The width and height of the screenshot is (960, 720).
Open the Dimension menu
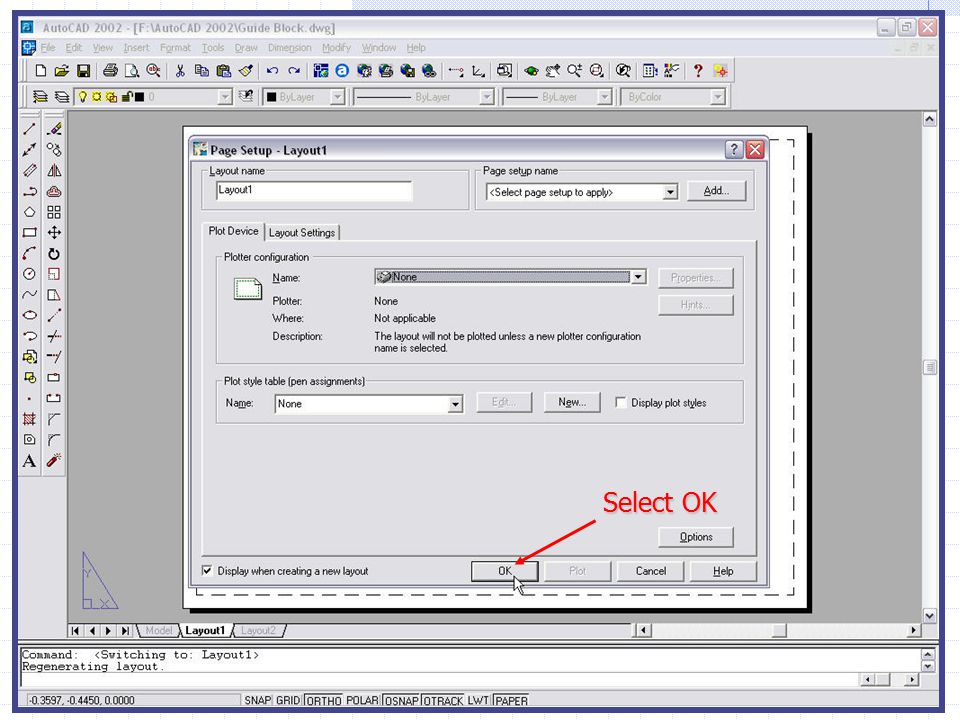[x=290, y=48]
